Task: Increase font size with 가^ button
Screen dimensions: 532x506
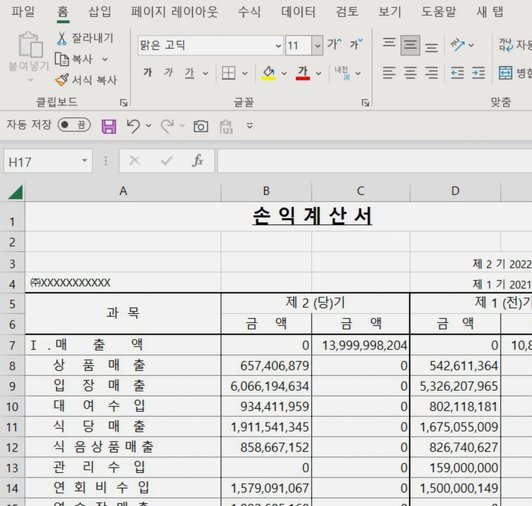Action: (334, 44)
